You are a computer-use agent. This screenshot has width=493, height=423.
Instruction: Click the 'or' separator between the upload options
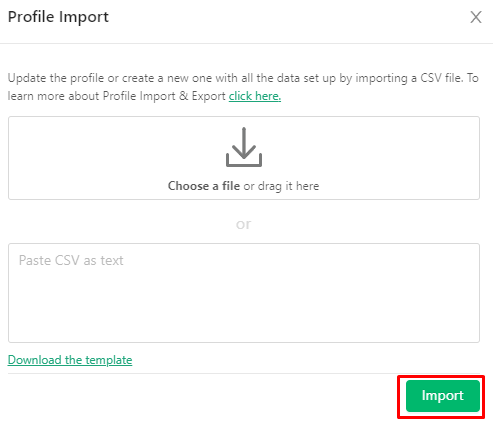pos(244,224)
